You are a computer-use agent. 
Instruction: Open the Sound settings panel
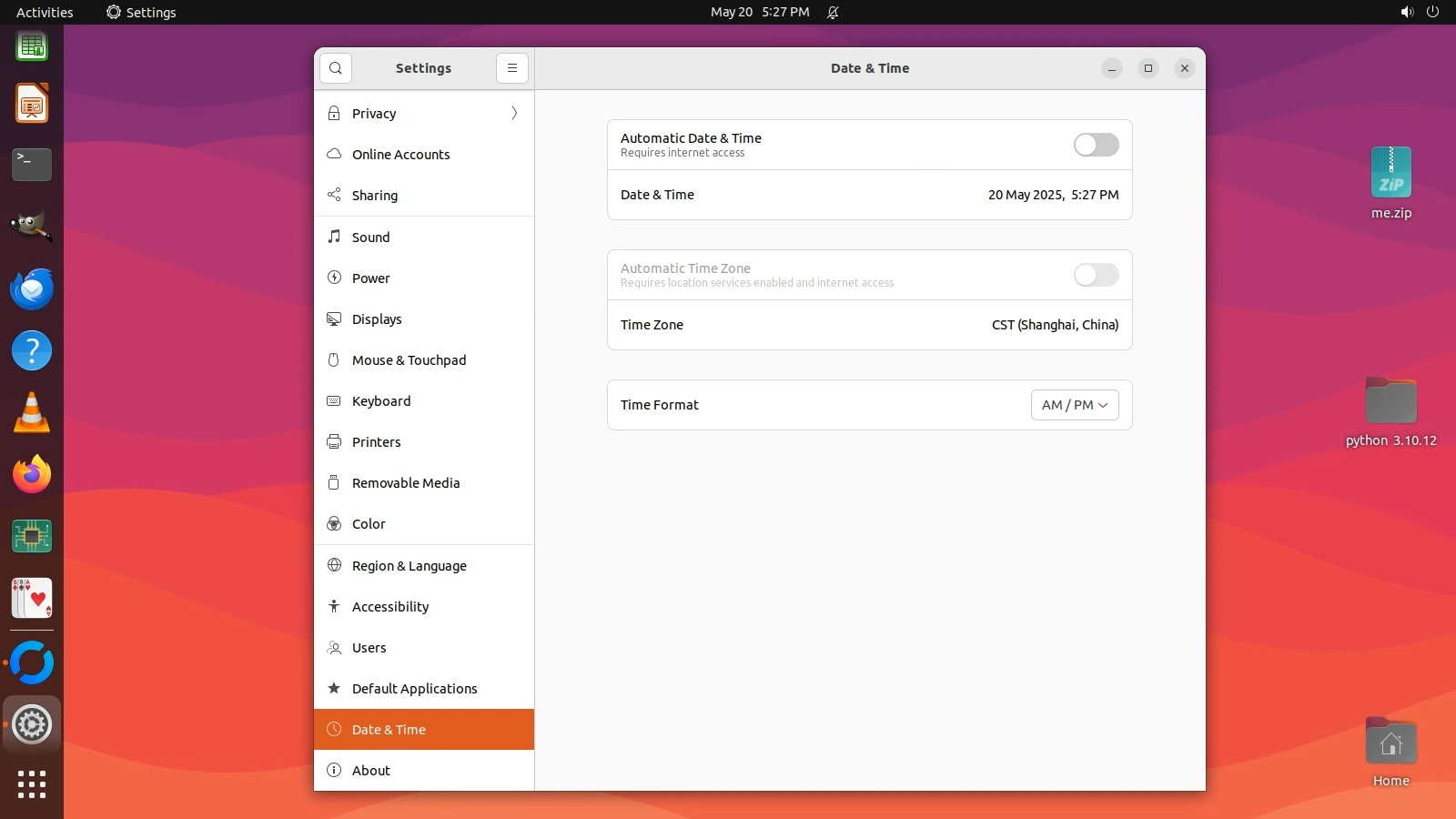370,238
